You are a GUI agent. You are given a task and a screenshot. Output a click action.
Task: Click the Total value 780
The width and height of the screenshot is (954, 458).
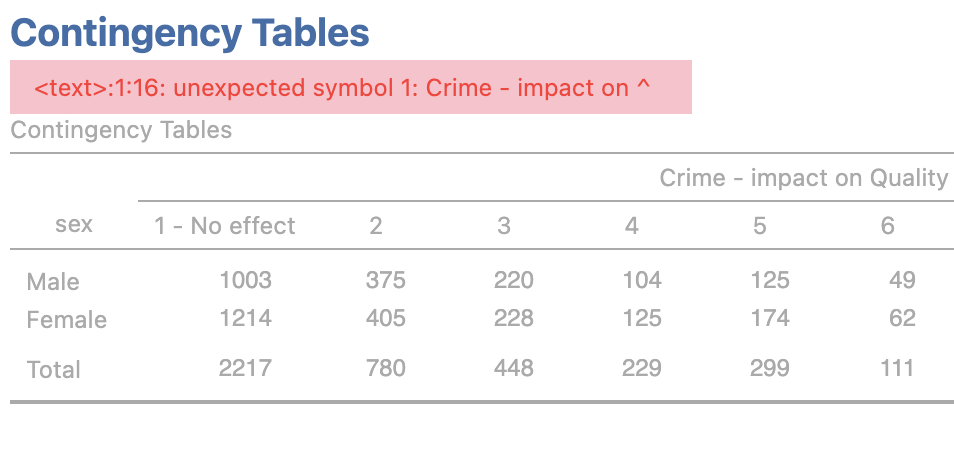(x=386, y=369)
